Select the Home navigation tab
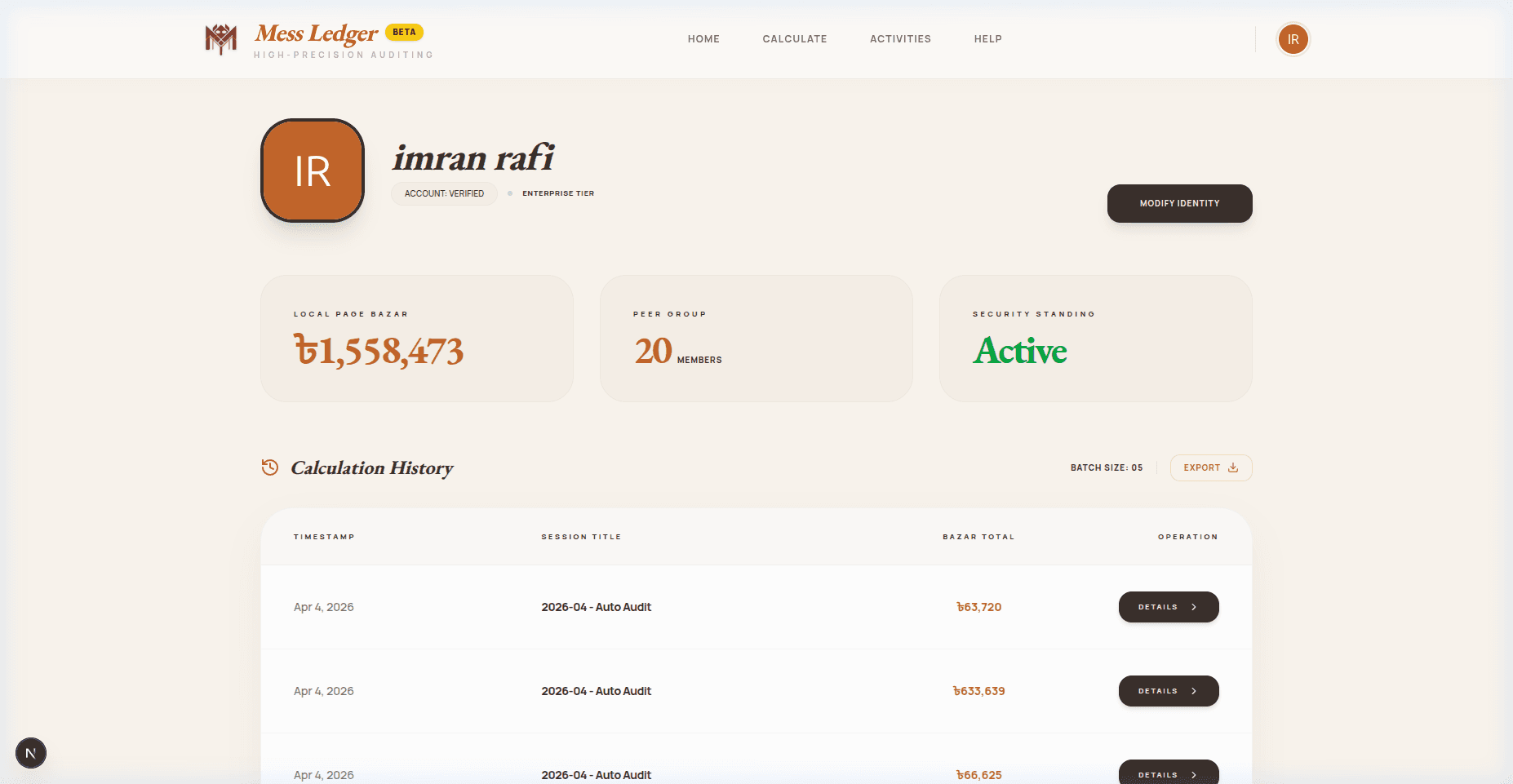 703,38
